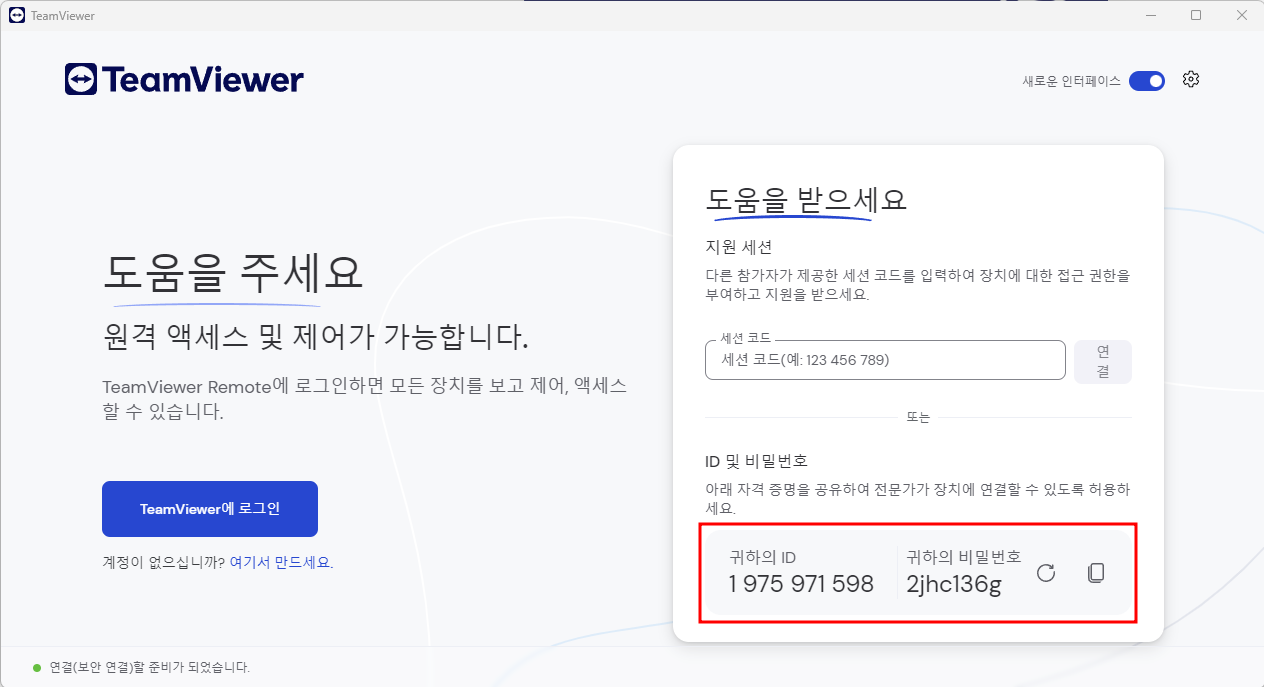The image size is (1264, 687).
Task: Toggle the 새로운 인터페이스 switch off
Action: click(1147, 80)
